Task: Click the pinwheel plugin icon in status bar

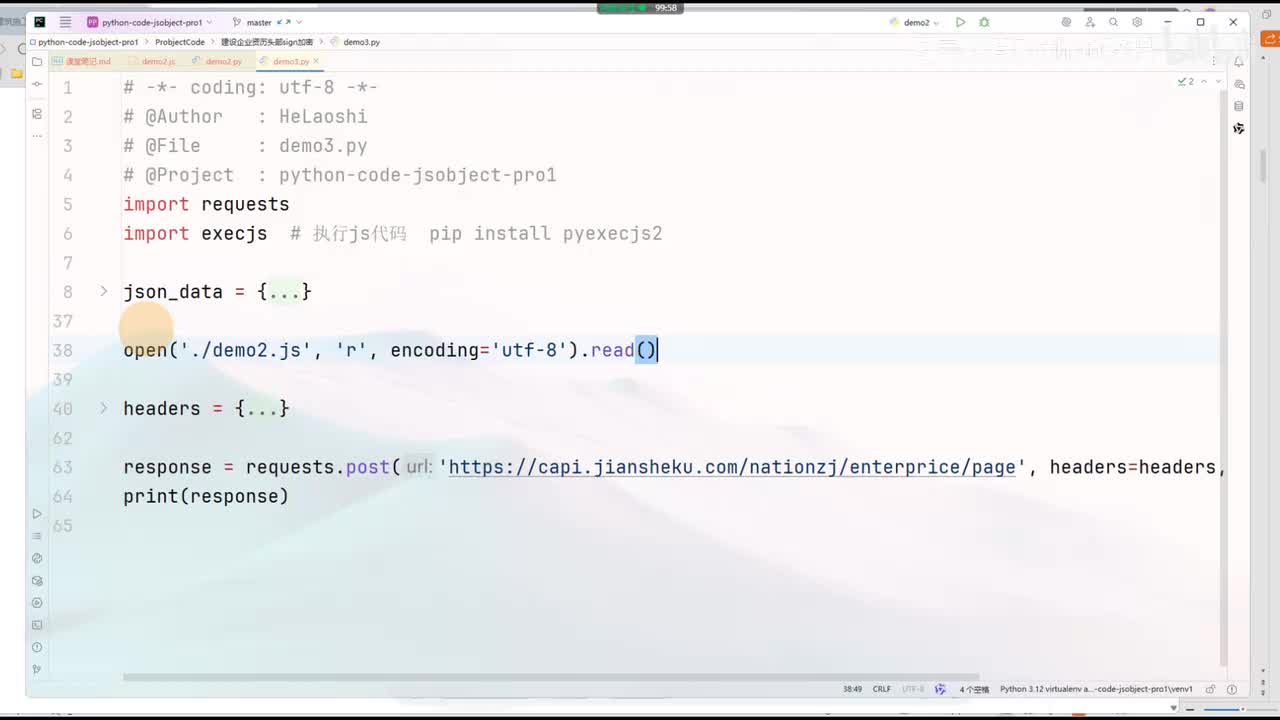Action: pyautogui.click(x=940, y=689)
